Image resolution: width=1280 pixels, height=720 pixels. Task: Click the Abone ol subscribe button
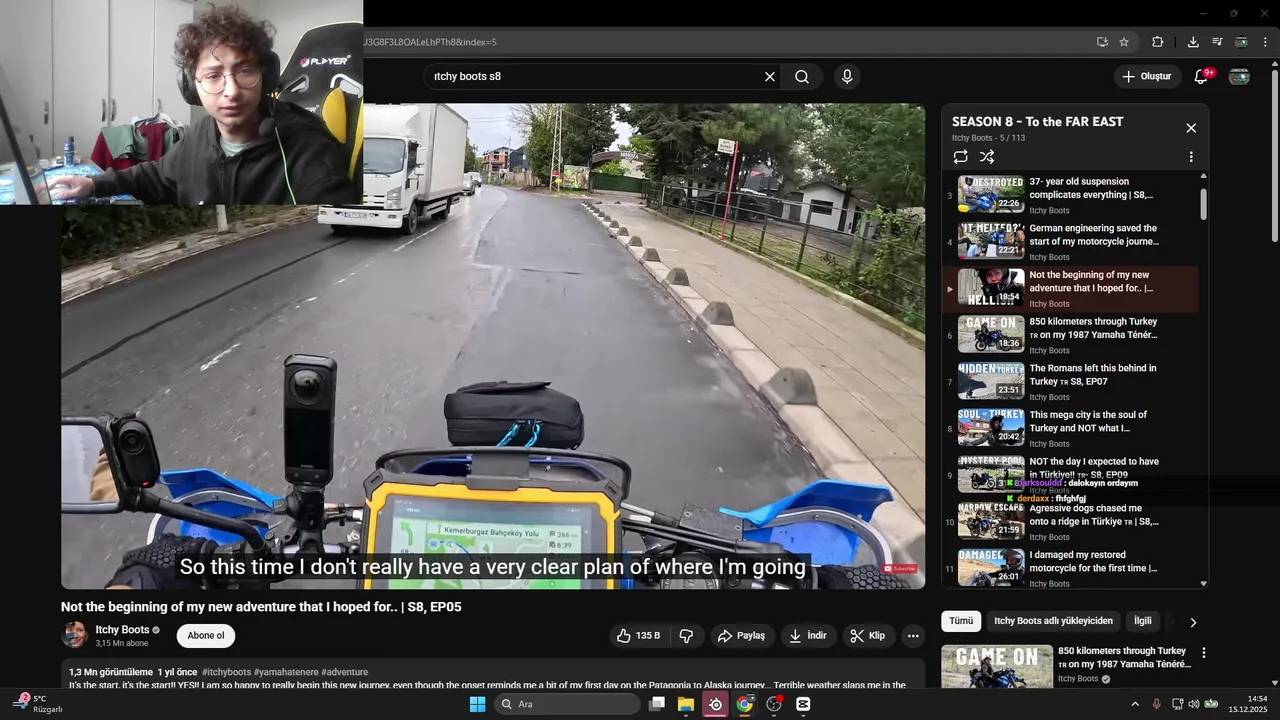coord(206,636)
